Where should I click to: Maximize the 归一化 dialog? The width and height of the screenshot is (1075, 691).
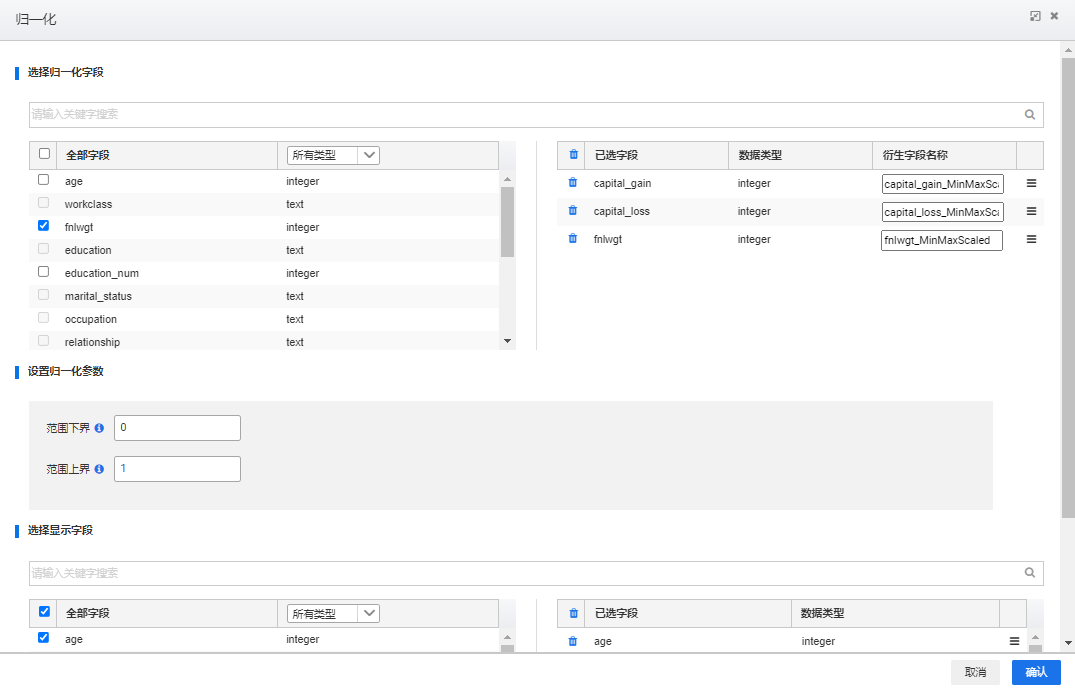1035,16
